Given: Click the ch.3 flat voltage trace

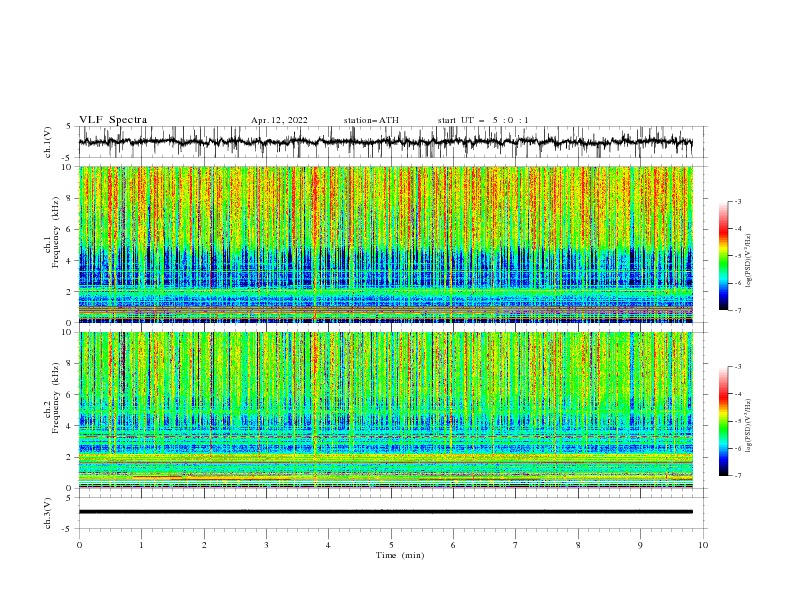Looking at the screenshot, I should point(386,512).
